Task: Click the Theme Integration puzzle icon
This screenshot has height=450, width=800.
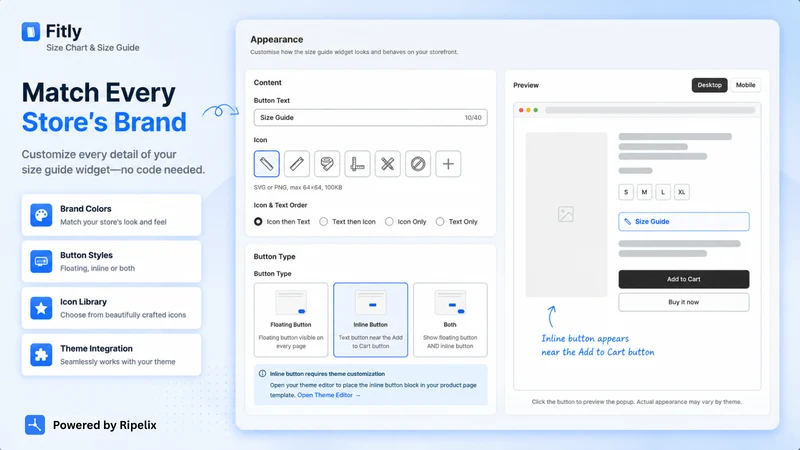Action: pos(41,355)
